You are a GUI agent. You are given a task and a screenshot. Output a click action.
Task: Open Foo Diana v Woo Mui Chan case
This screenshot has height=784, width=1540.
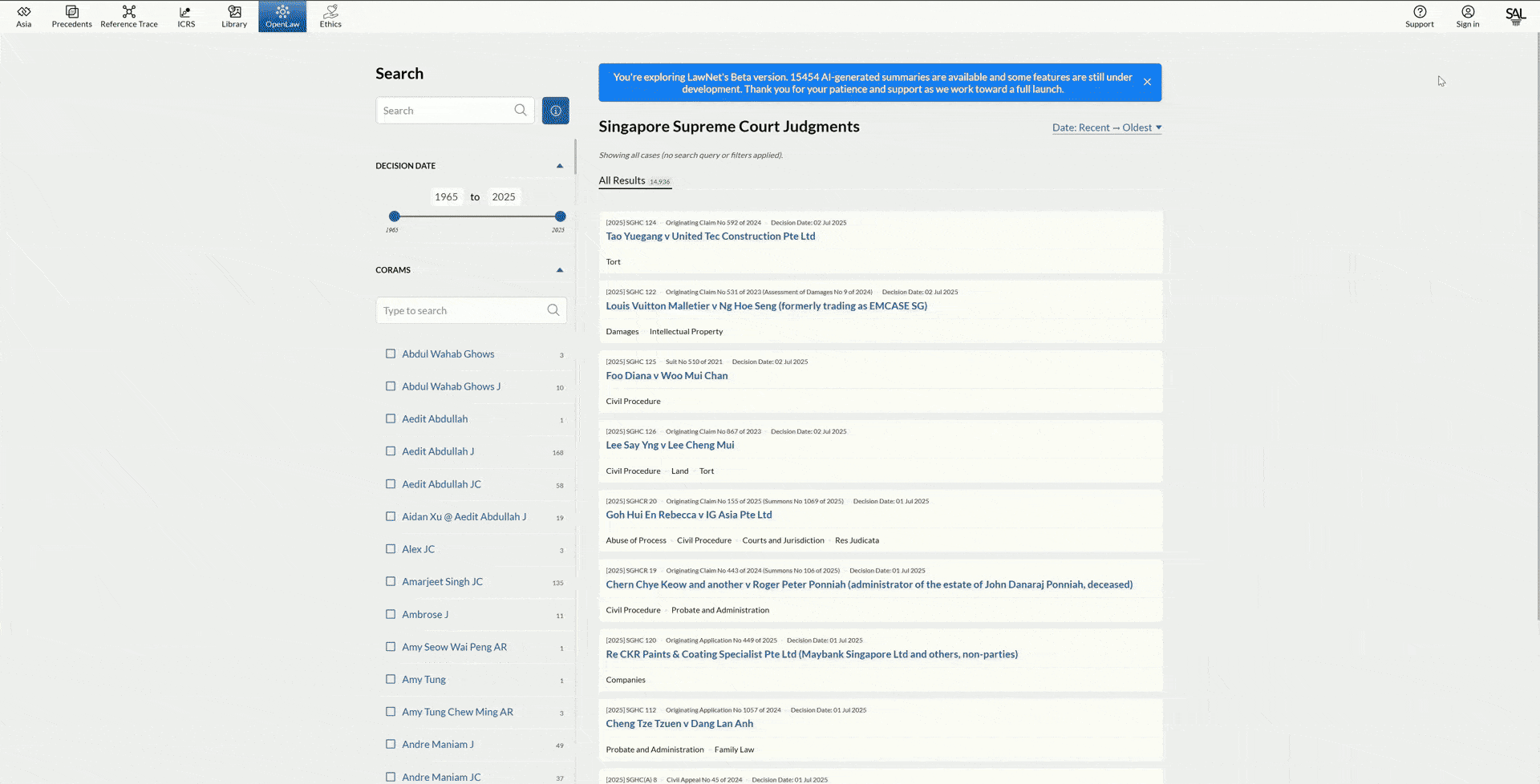point(667,376)
